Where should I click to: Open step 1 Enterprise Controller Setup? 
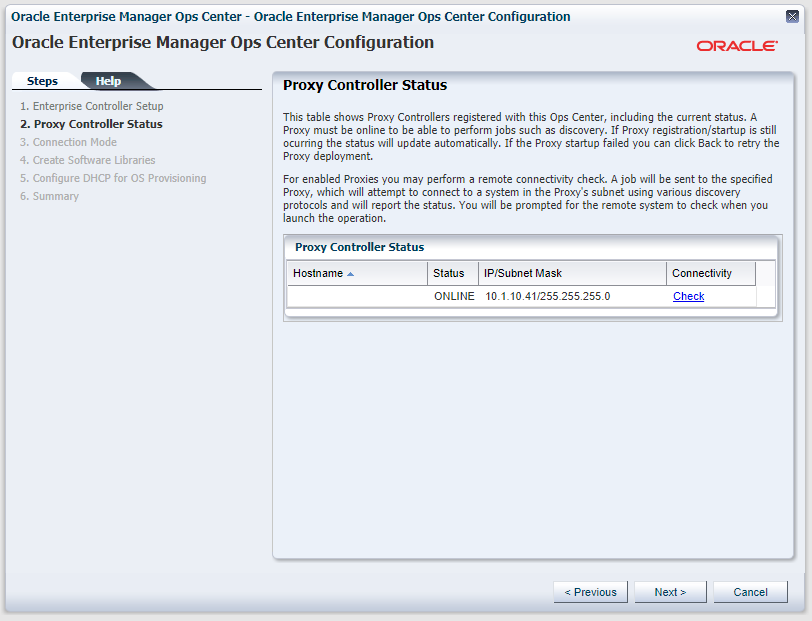92,106
